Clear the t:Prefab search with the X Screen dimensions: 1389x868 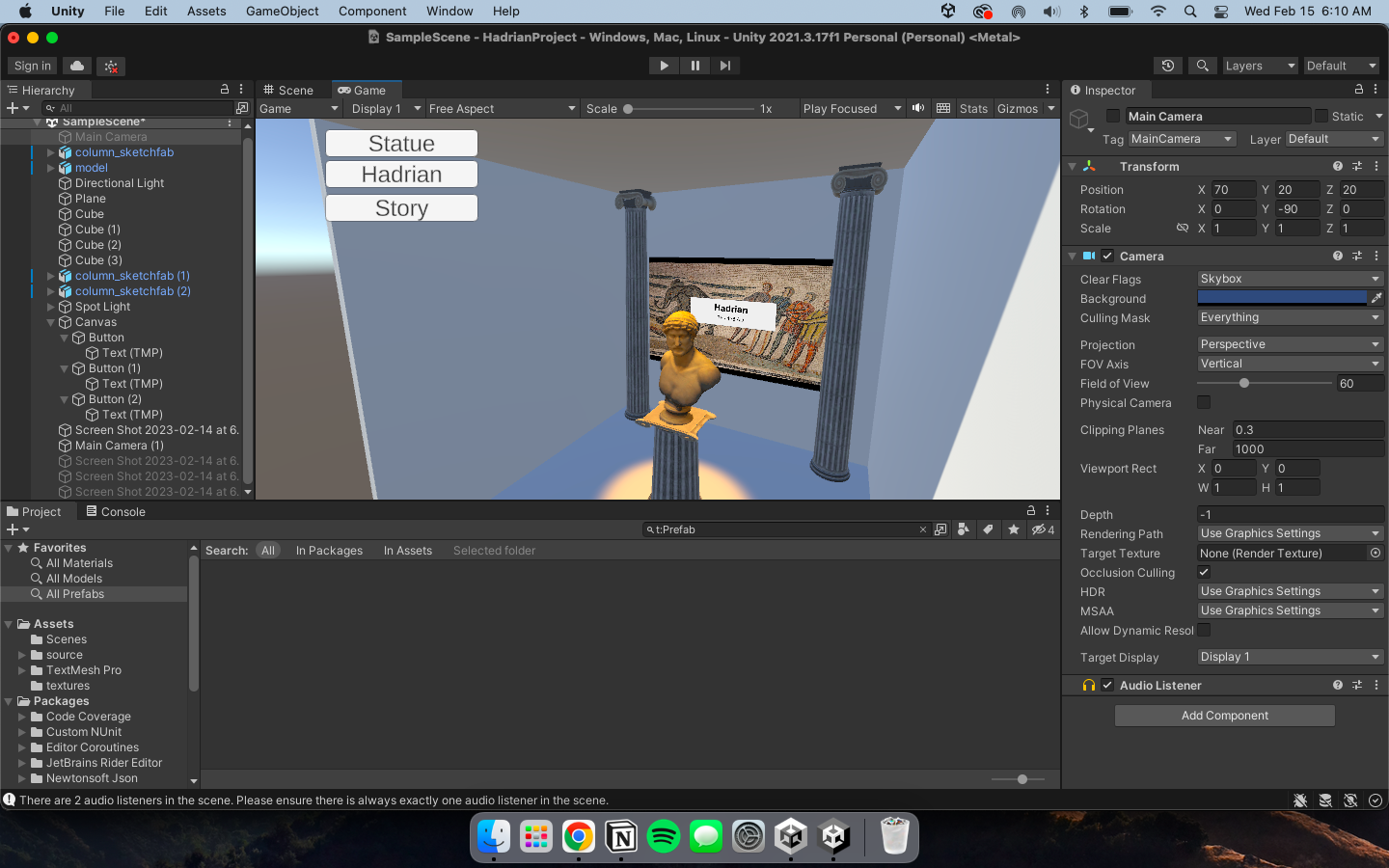pos(923,529)
